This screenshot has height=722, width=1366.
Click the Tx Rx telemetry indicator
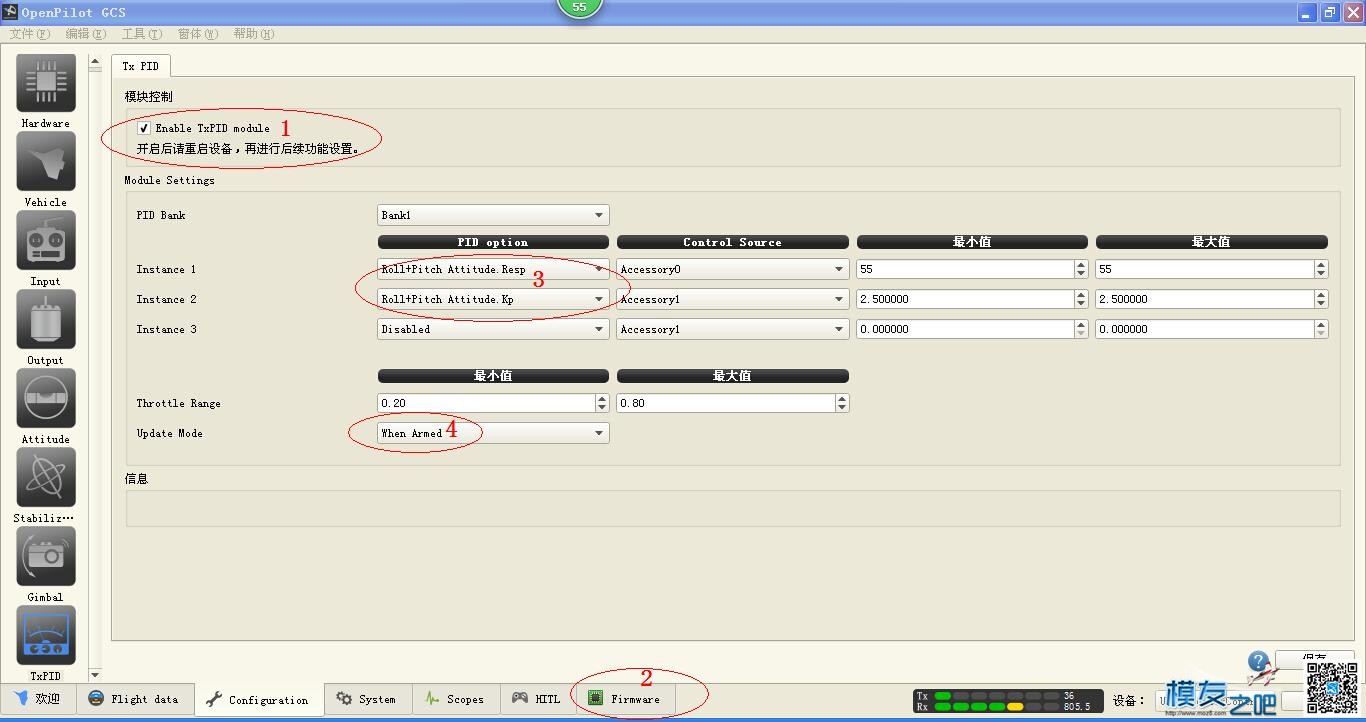click(x=1008, y=701)
